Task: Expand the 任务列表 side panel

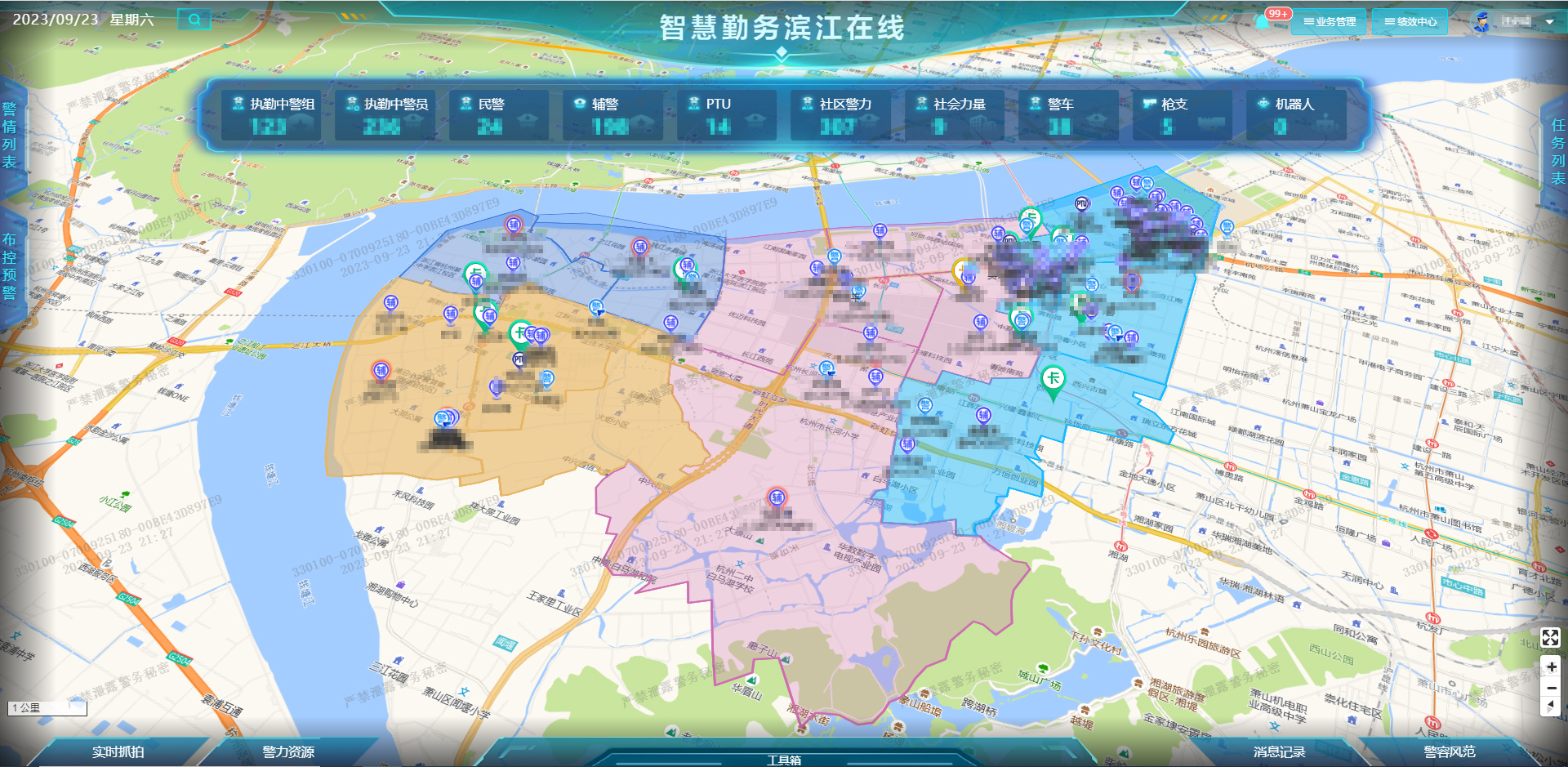Action: (1557, 152)
